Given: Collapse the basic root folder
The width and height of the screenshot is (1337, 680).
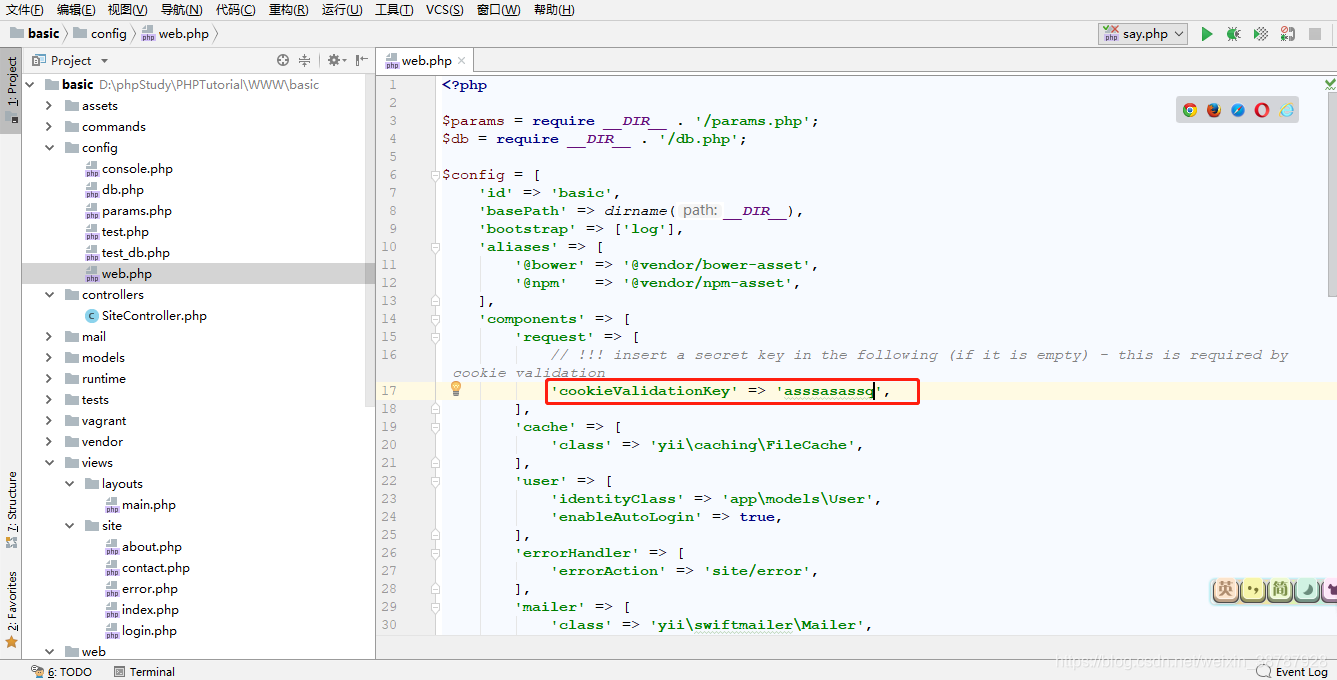Looking at the screenshot, I should pyautogui.click(x=30, y=85).
